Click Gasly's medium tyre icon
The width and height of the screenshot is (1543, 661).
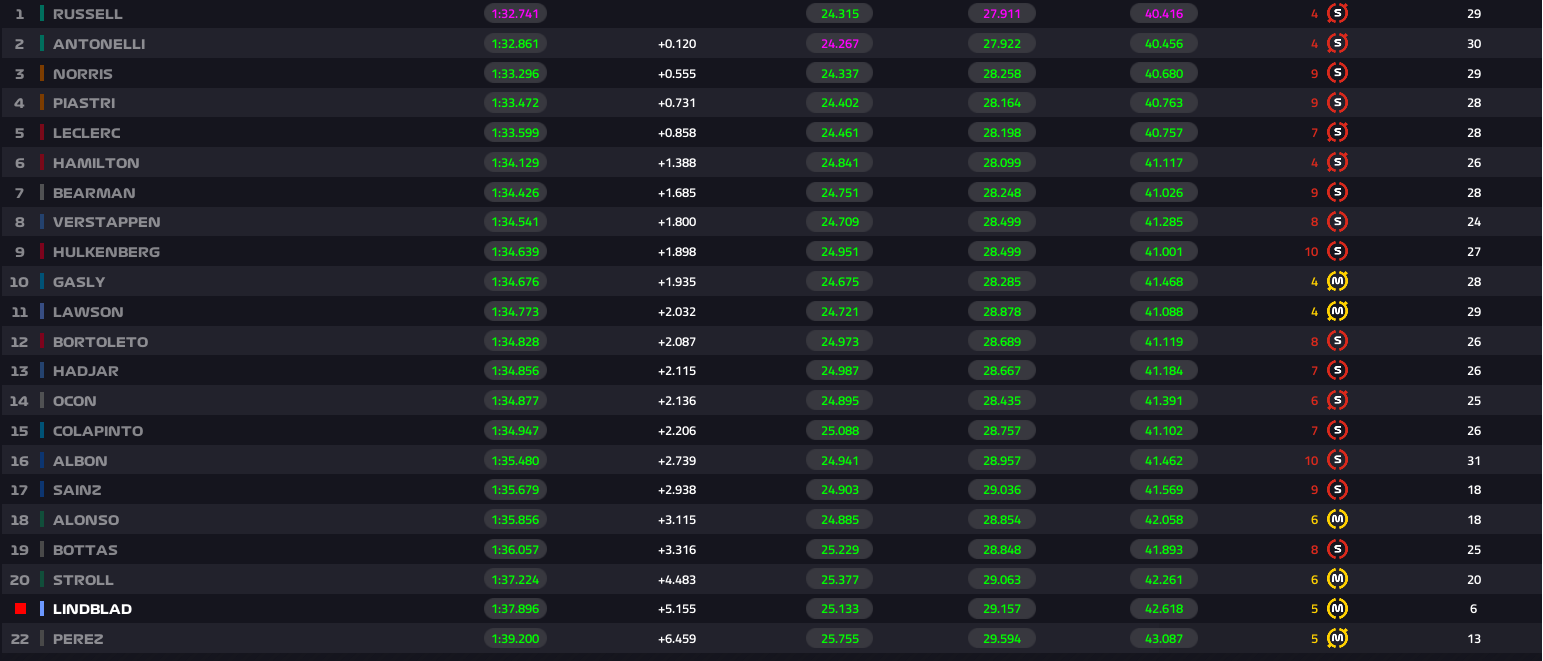pyautogui.click(x=1337, y=282)
